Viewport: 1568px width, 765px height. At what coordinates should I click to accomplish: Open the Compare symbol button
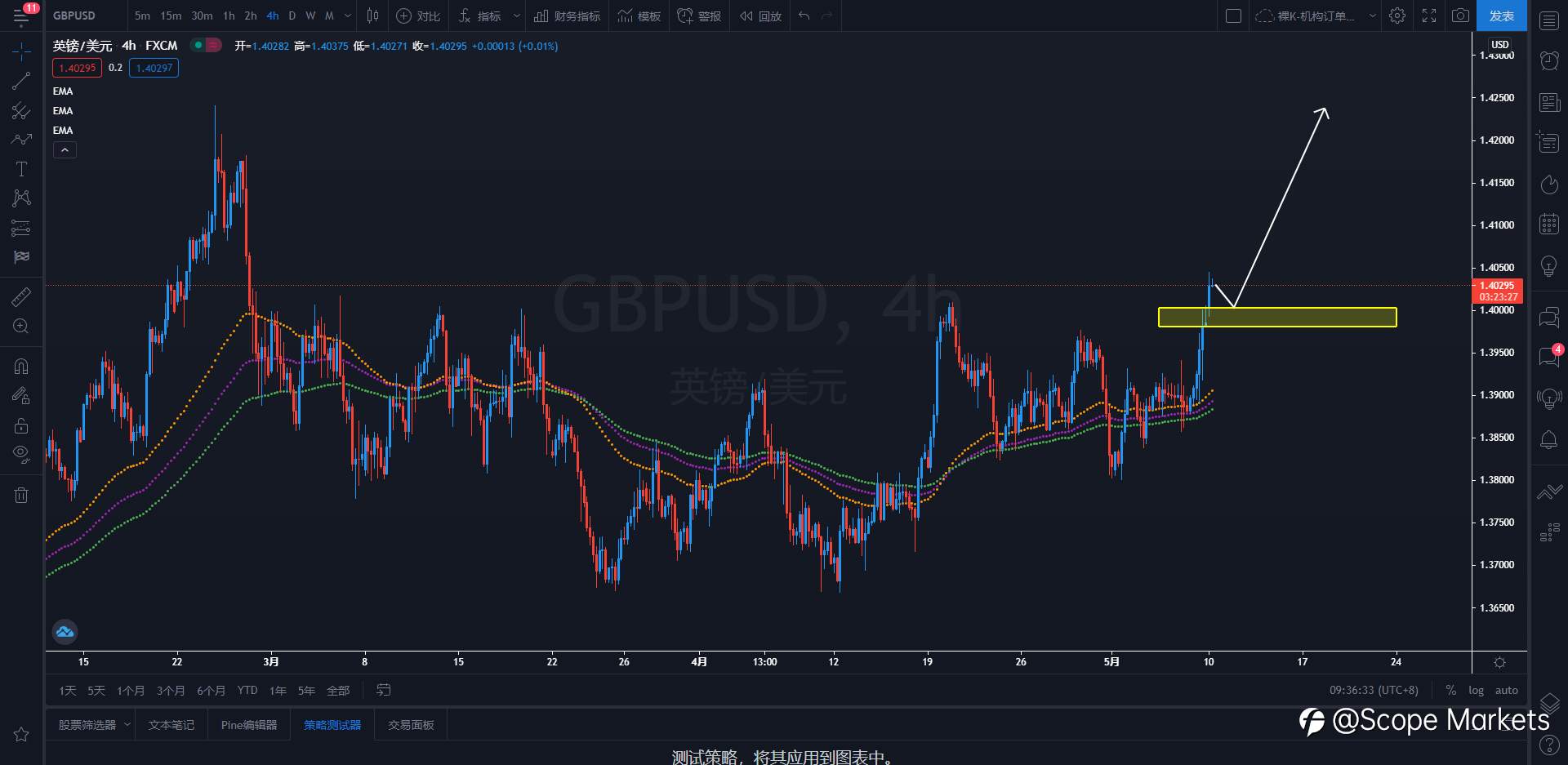click(x=418, y=16)
